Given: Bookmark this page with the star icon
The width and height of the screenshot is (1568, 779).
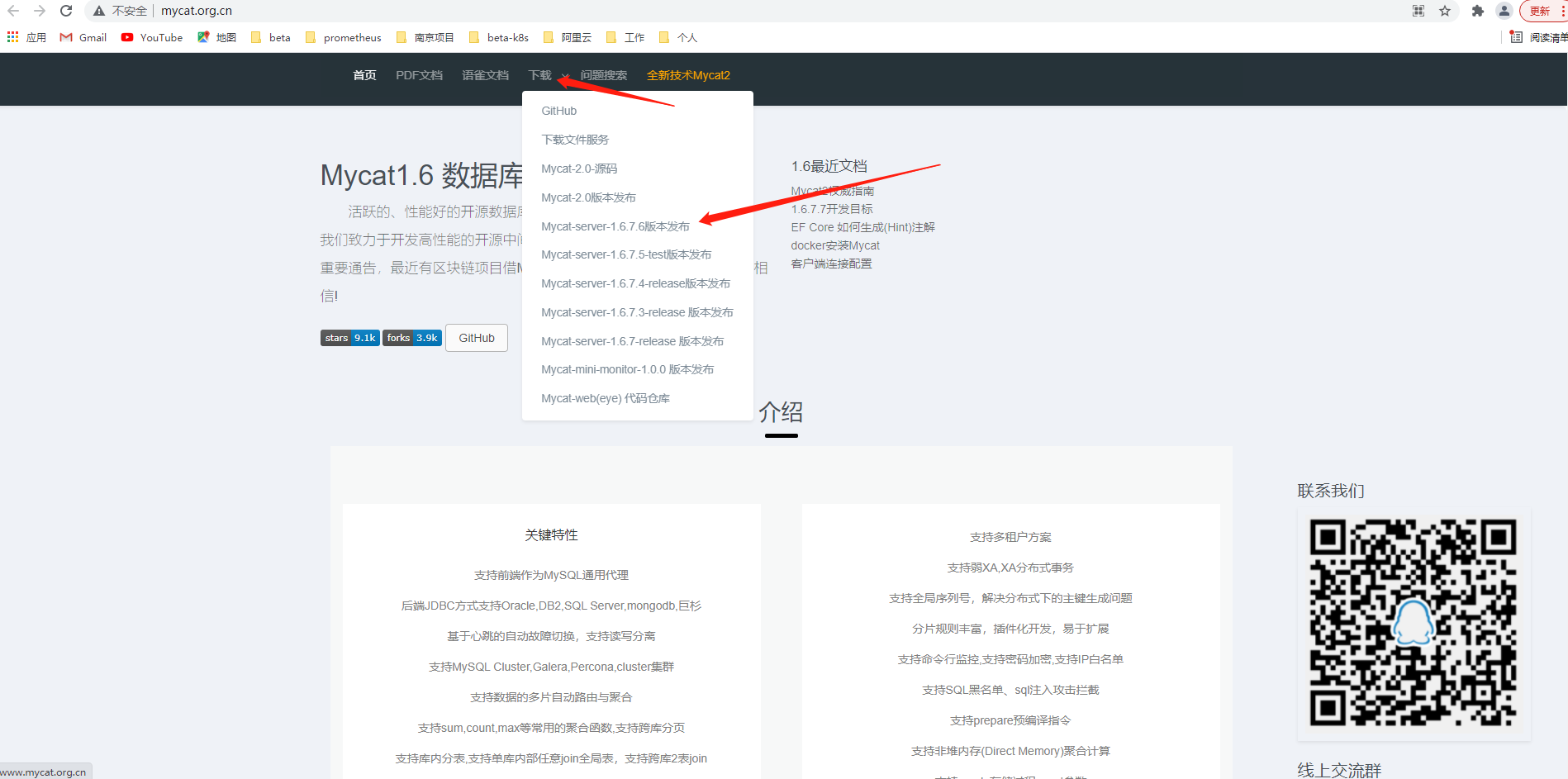Looking at the screenshot, I should click(1445, 11).
